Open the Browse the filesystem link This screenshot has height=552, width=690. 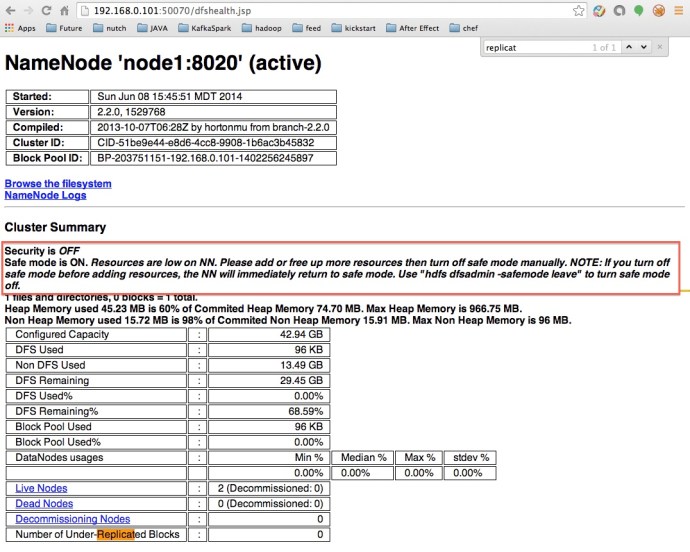[x=58, y=183]
